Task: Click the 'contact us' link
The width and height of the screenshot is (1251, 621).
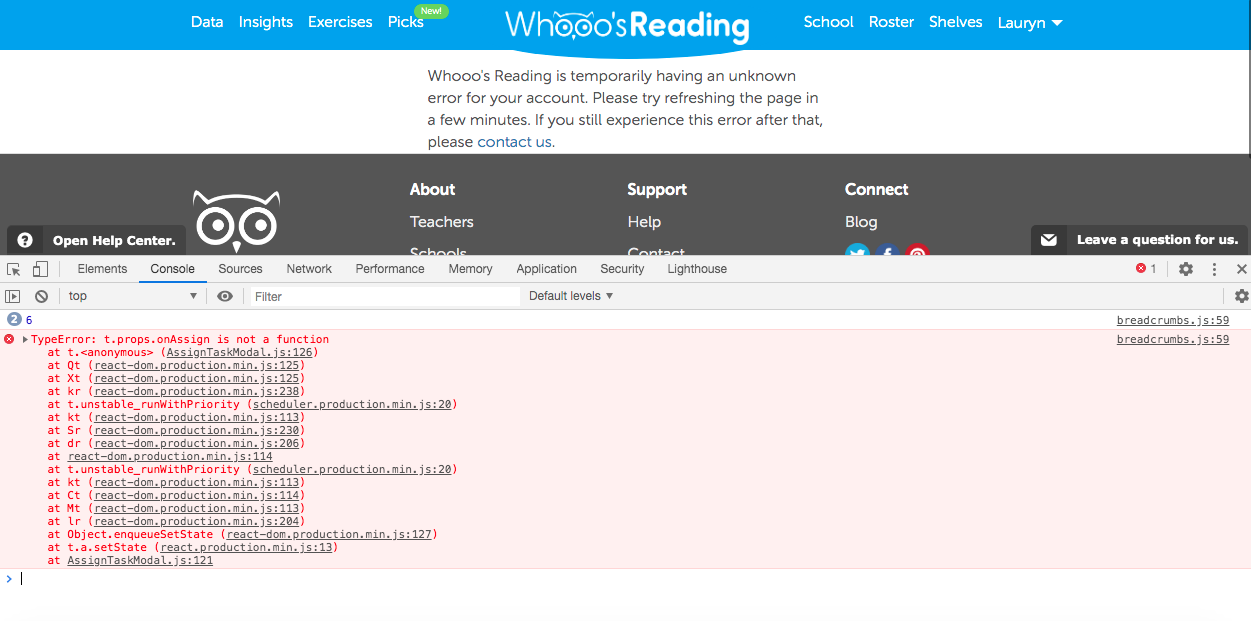Action: pos(514,142)
